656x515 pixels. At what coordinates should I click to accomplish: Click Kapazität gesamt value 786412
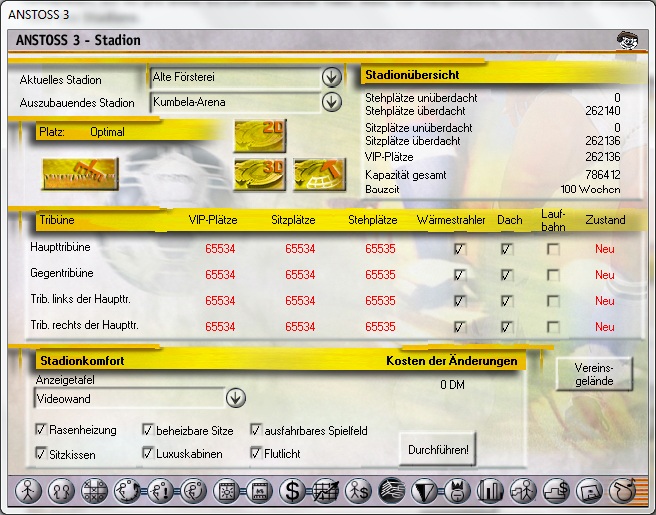(603, 174)
